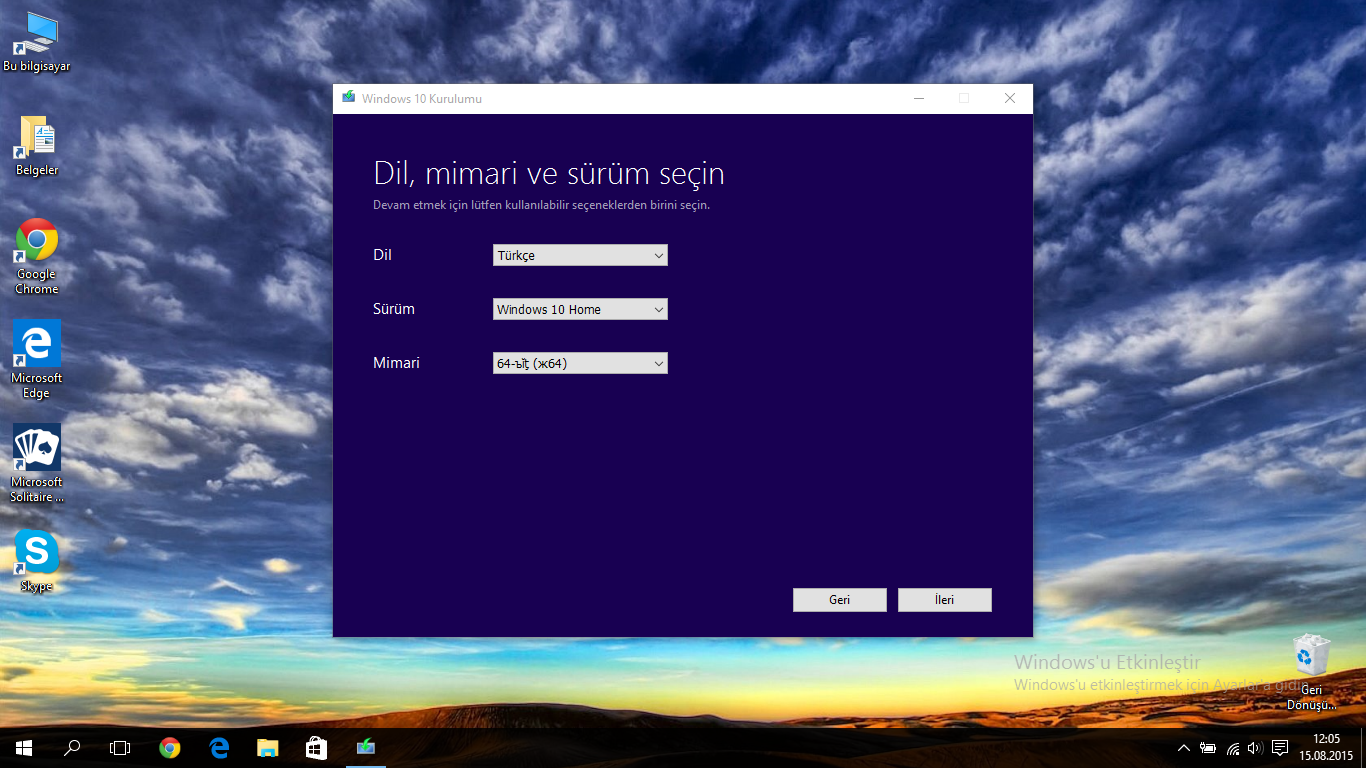The width and height of the screenshot is (1366, 768).
Task: Launch Chrome from the taskbar
Action: [170, 747]
